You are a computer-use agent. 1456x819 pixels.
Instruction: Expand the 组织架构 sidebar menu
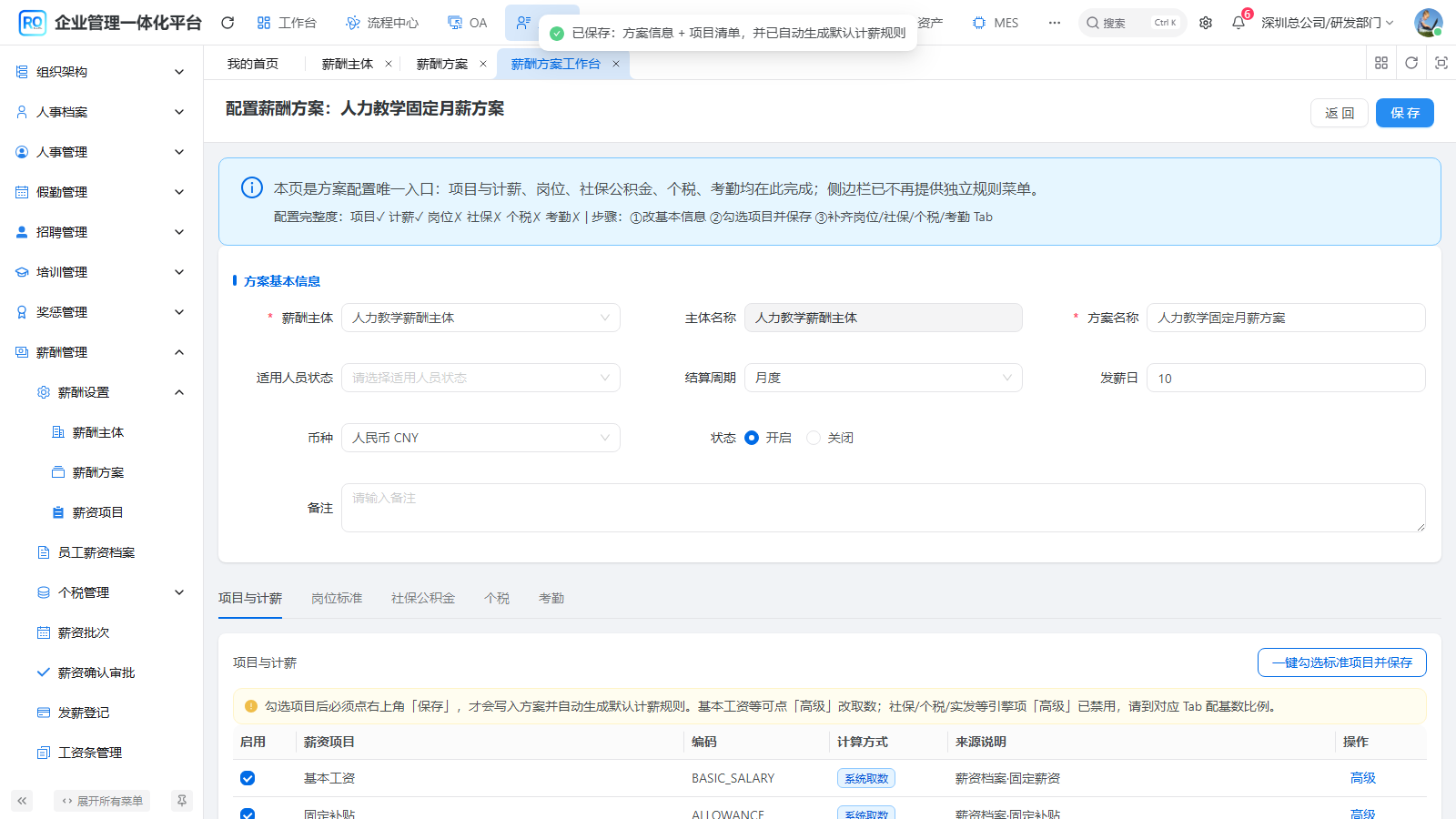tap(101, 72)
